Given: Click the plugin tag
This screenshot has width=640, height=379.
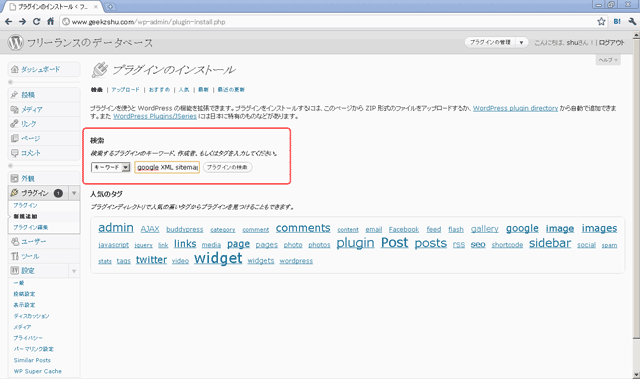Looking at the screenshot, I should 355,243.
